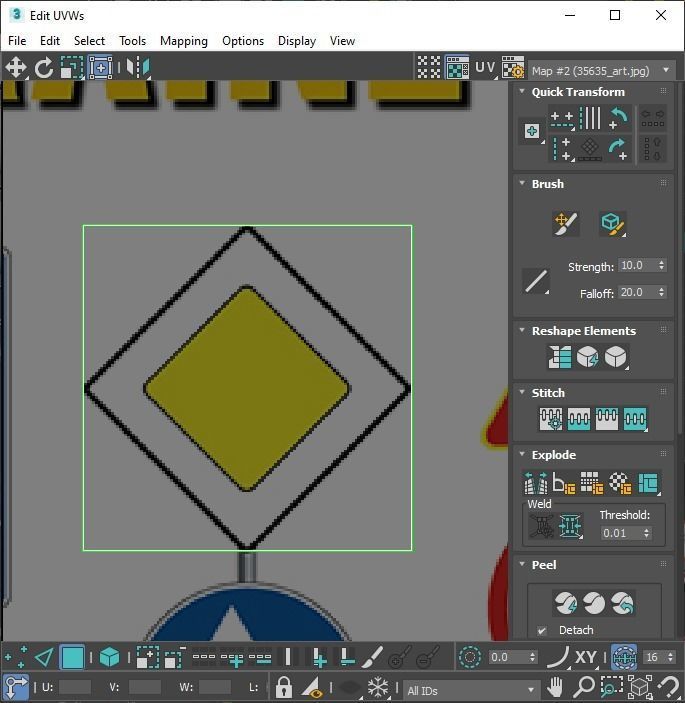Adjust the Falloff spinner arrows

point(662,292)
